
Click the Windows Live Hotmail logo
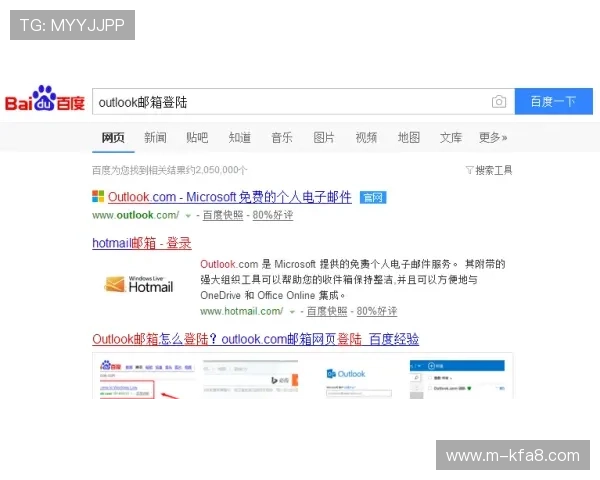(139, 284)
